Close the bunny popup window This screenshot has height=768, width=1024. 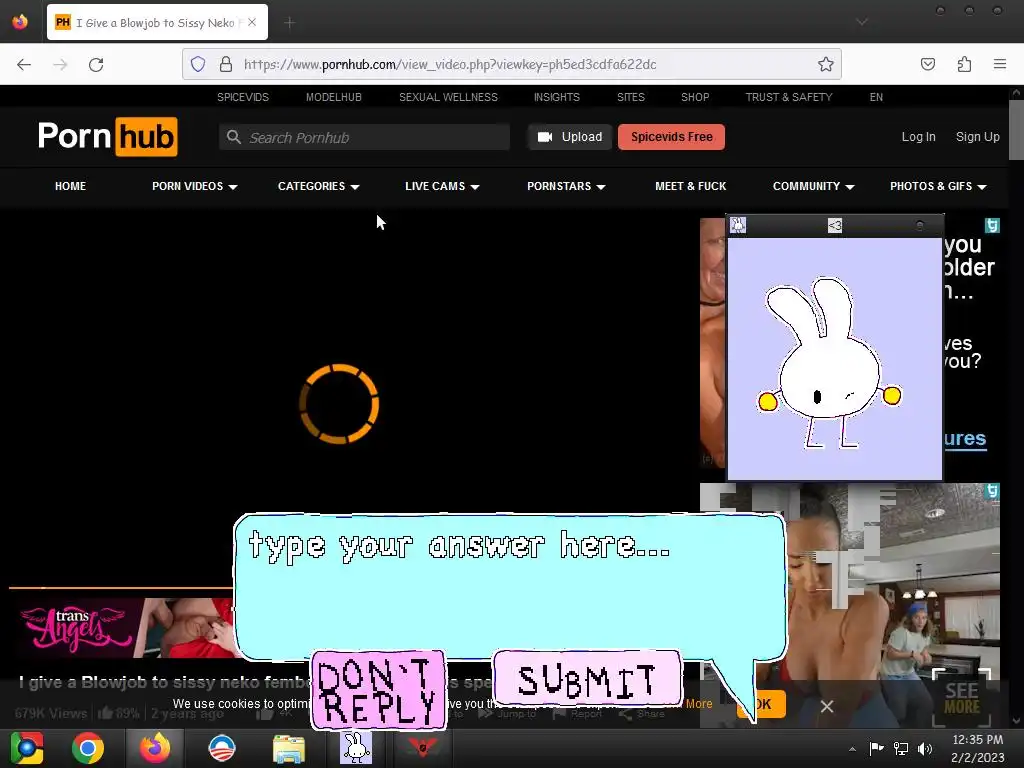(920, 226)
